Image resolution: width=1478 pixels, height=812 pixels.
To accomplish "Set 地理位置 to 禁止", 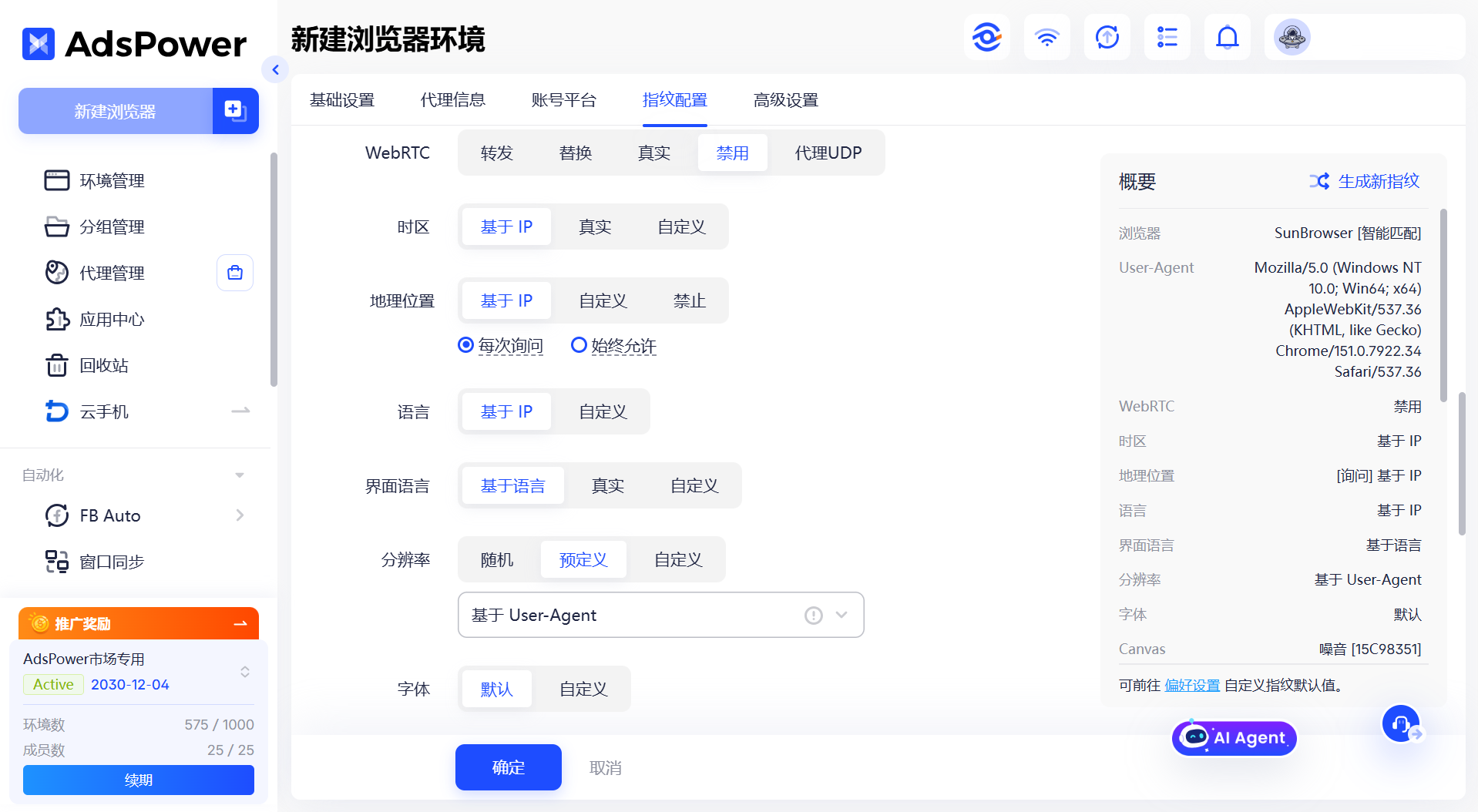I will 690,300.
